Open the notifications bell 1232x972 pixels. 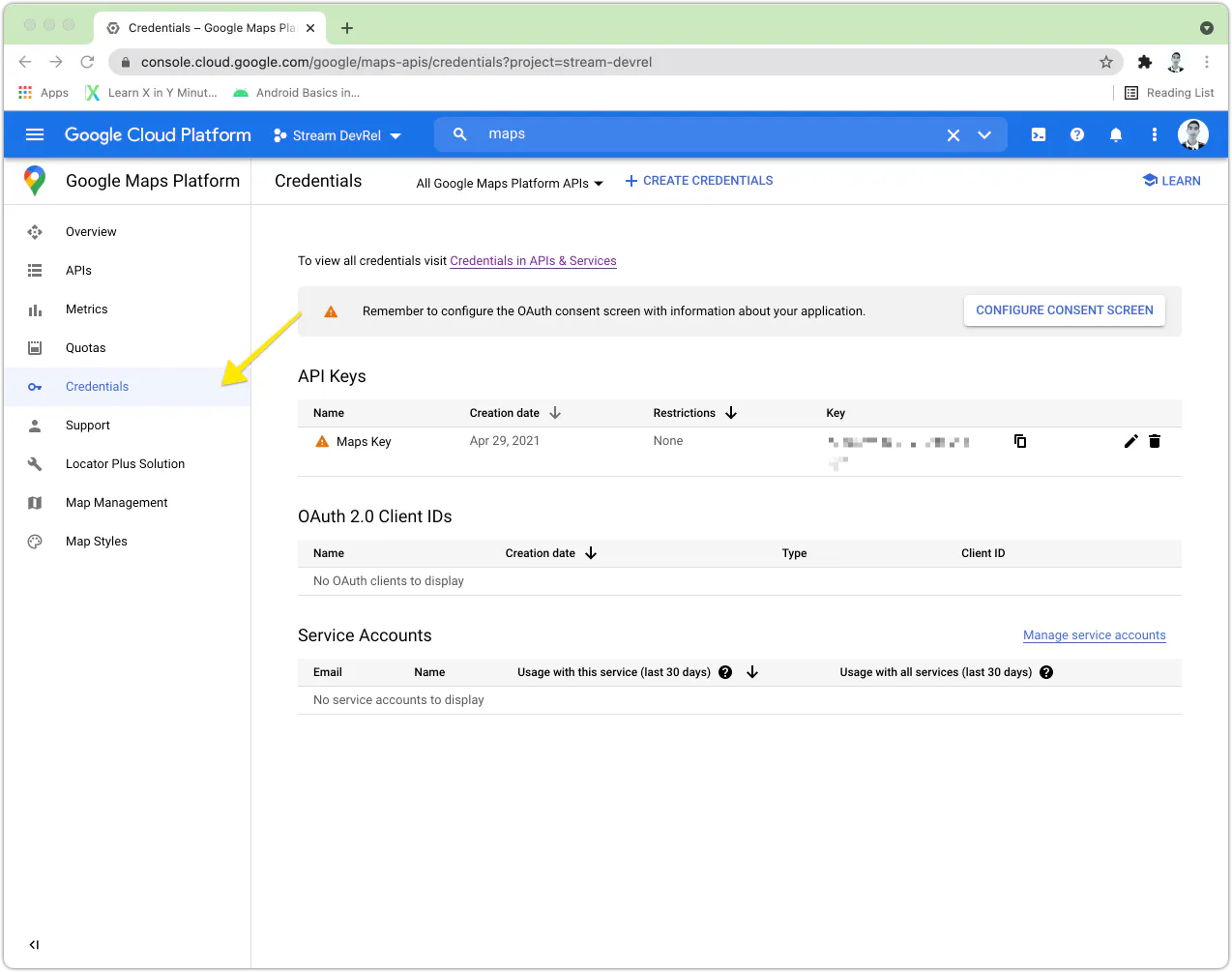tap(1116, 134)
